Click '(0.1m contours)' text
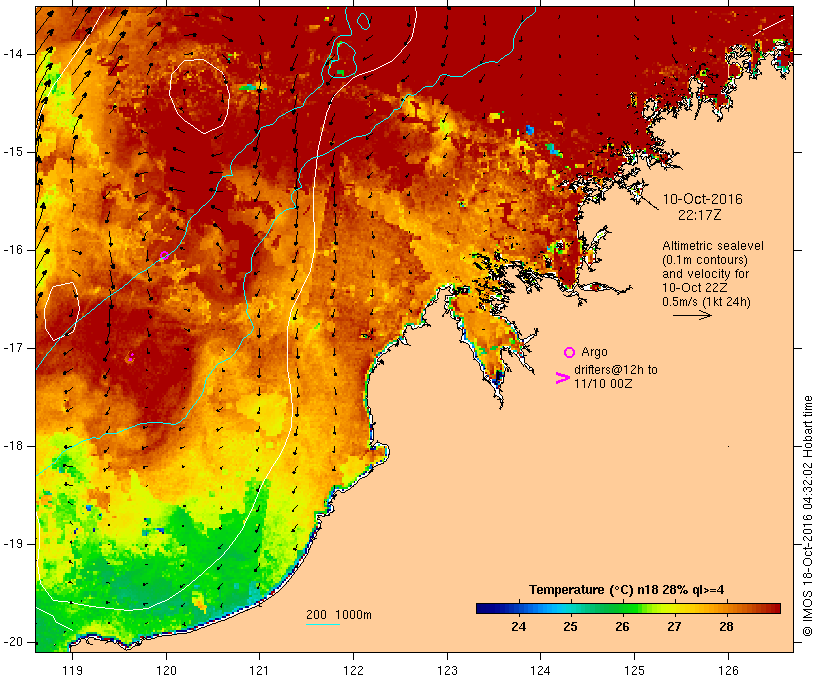820x680 pixels. (705, 260)
